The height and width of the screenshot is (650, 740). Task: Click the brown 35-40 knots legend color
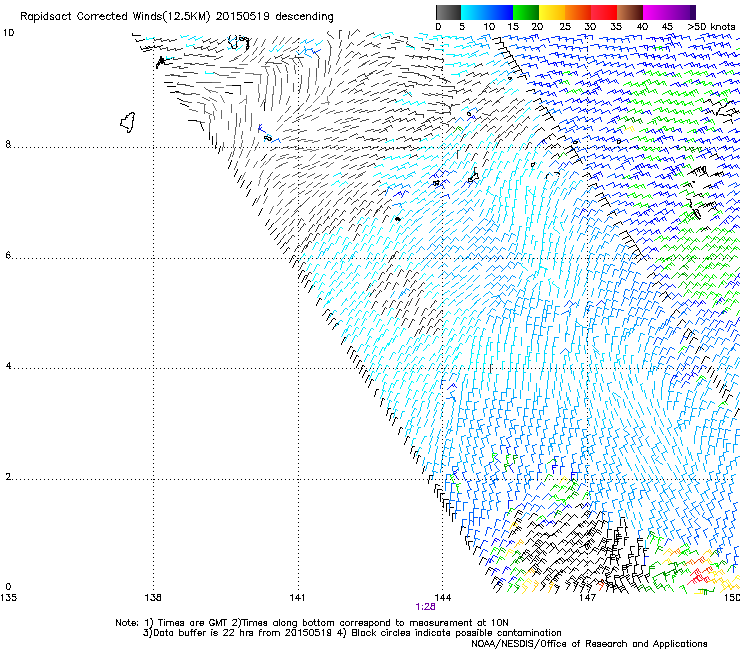point(630,12)
